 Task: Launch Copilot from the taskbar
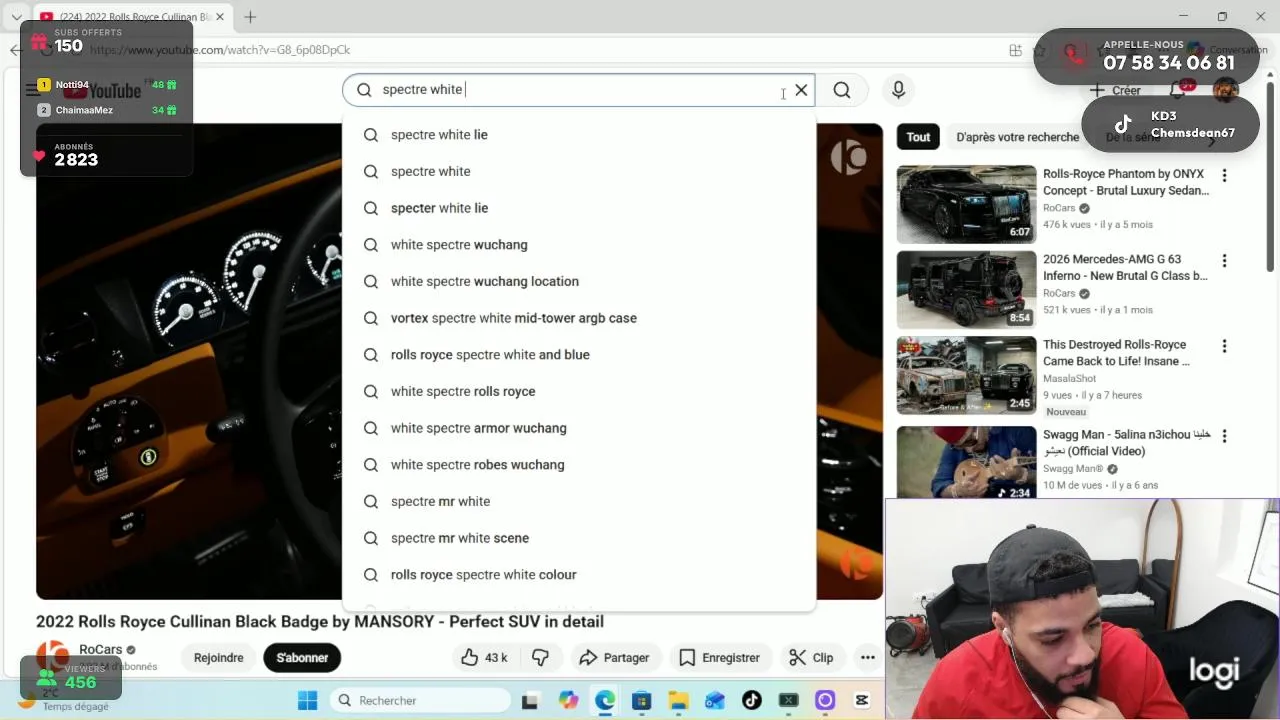coord(568,700)
